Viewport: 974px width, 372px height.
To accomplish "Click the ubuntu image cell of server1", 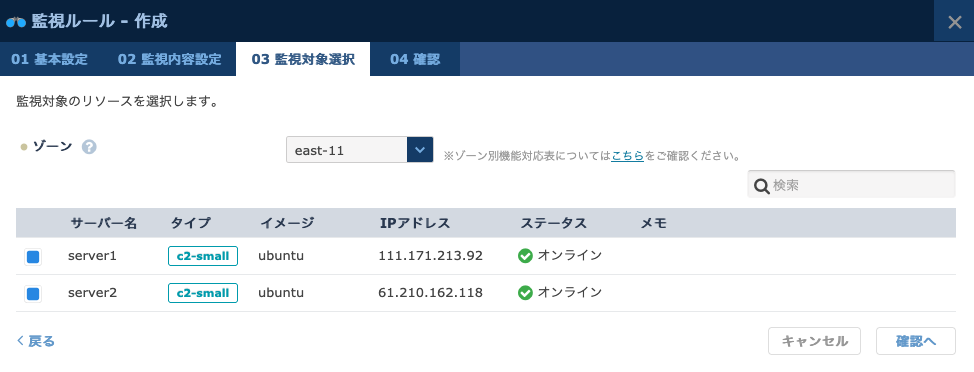I will (281, 256).
